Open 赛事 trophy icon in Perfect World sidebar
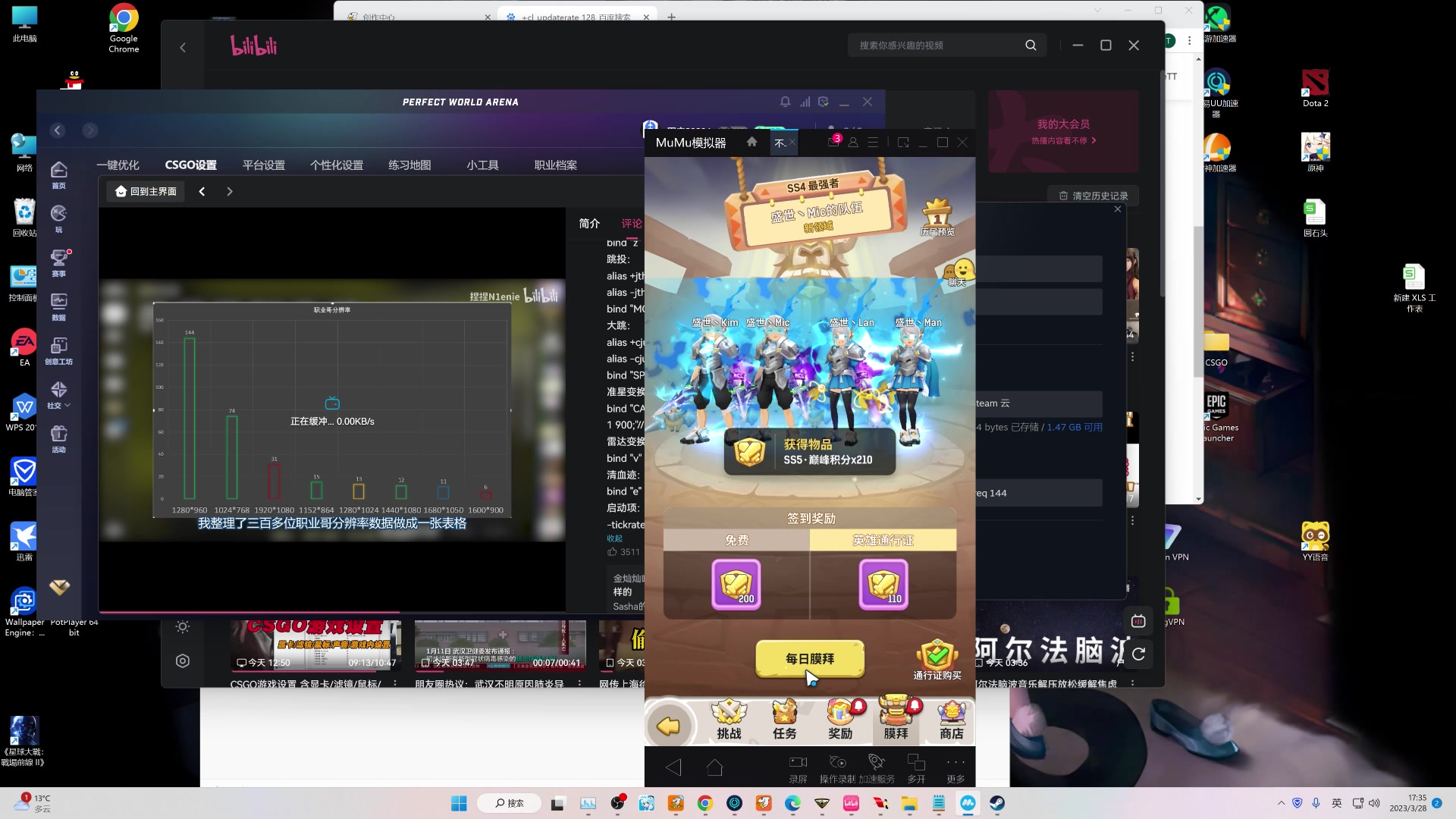The height and width of the screenshot is (819, 1456). click(58, 262)
